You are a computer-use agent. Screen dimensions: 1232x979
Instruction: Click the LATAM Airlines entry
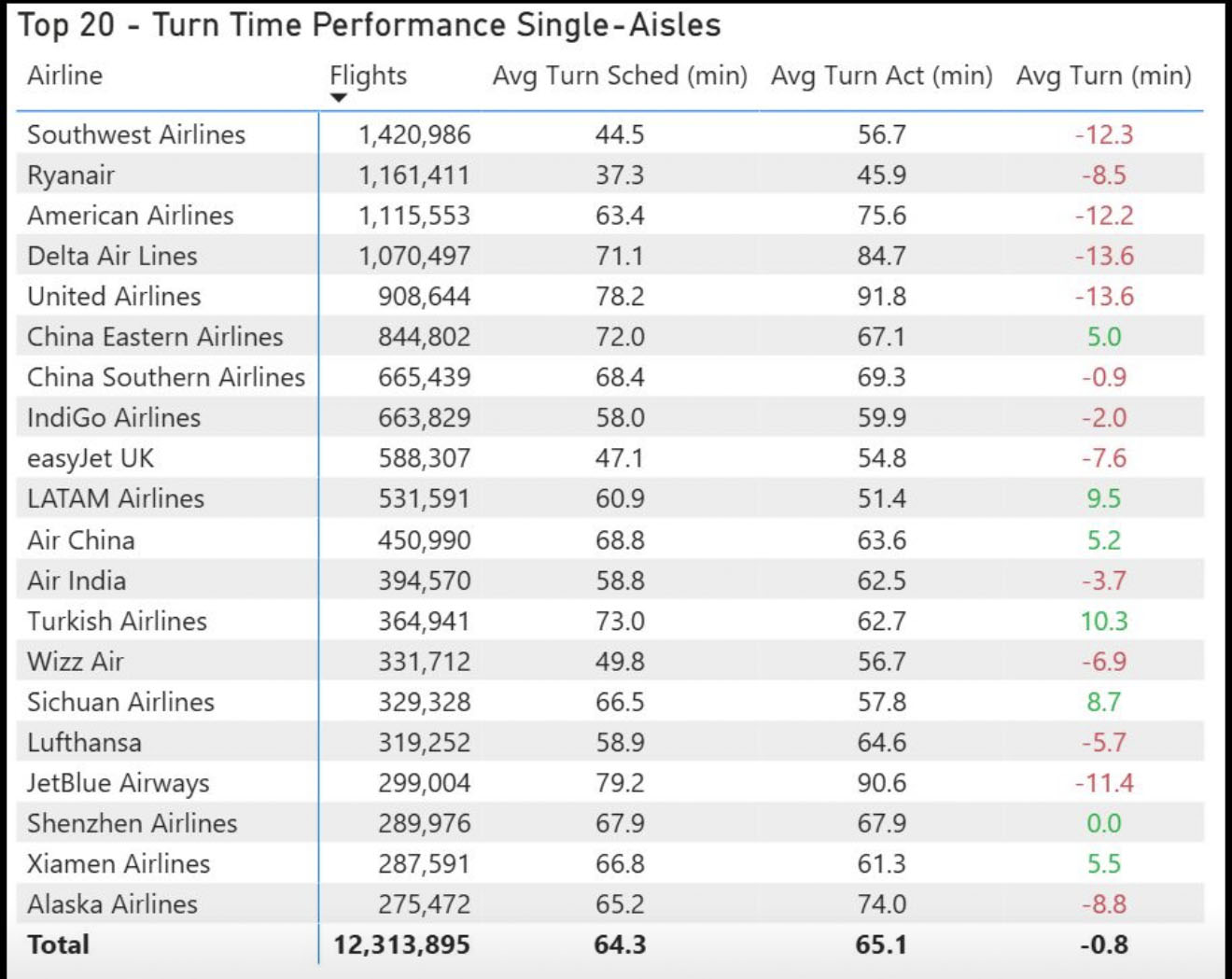[116, 498]
